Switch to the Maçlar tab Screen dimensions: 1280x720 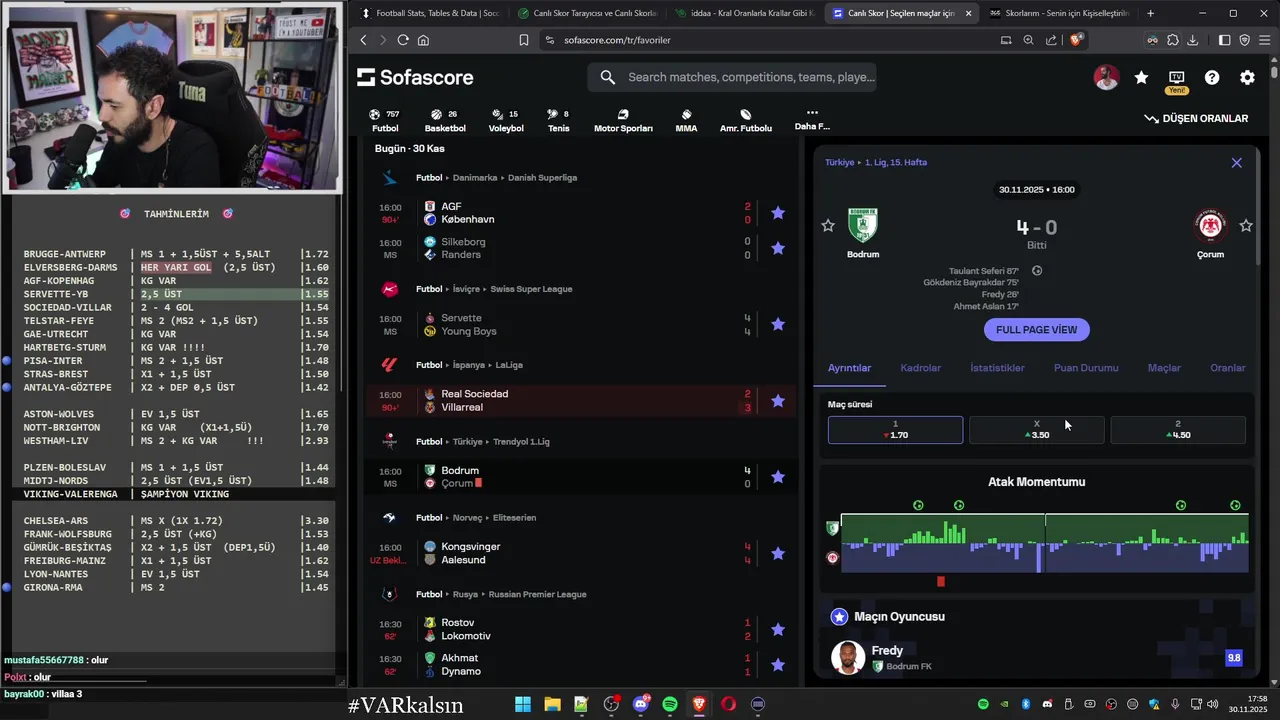1164,368
